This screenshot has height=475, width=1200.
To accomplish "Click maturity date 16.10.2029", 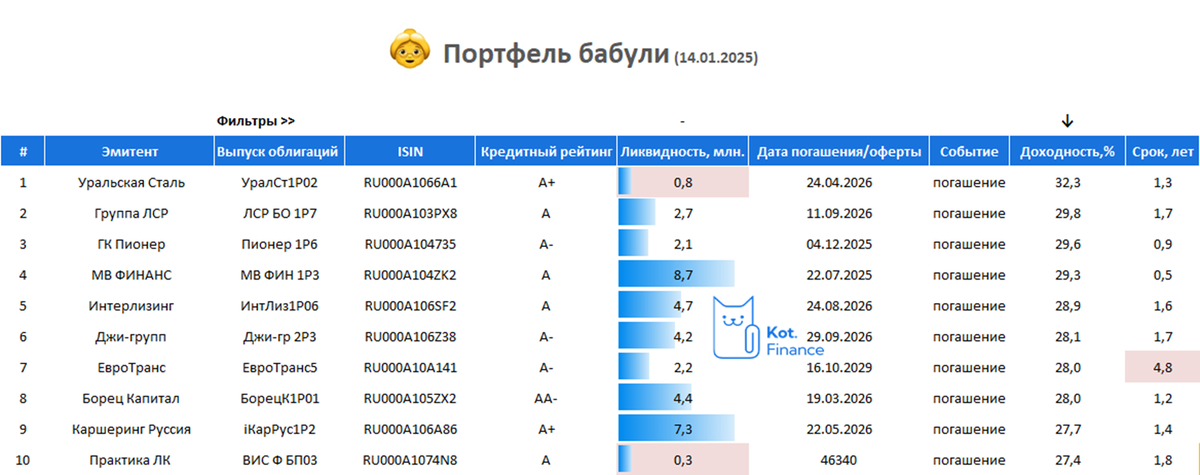I will pyautogui.click(x=838, y=368).
